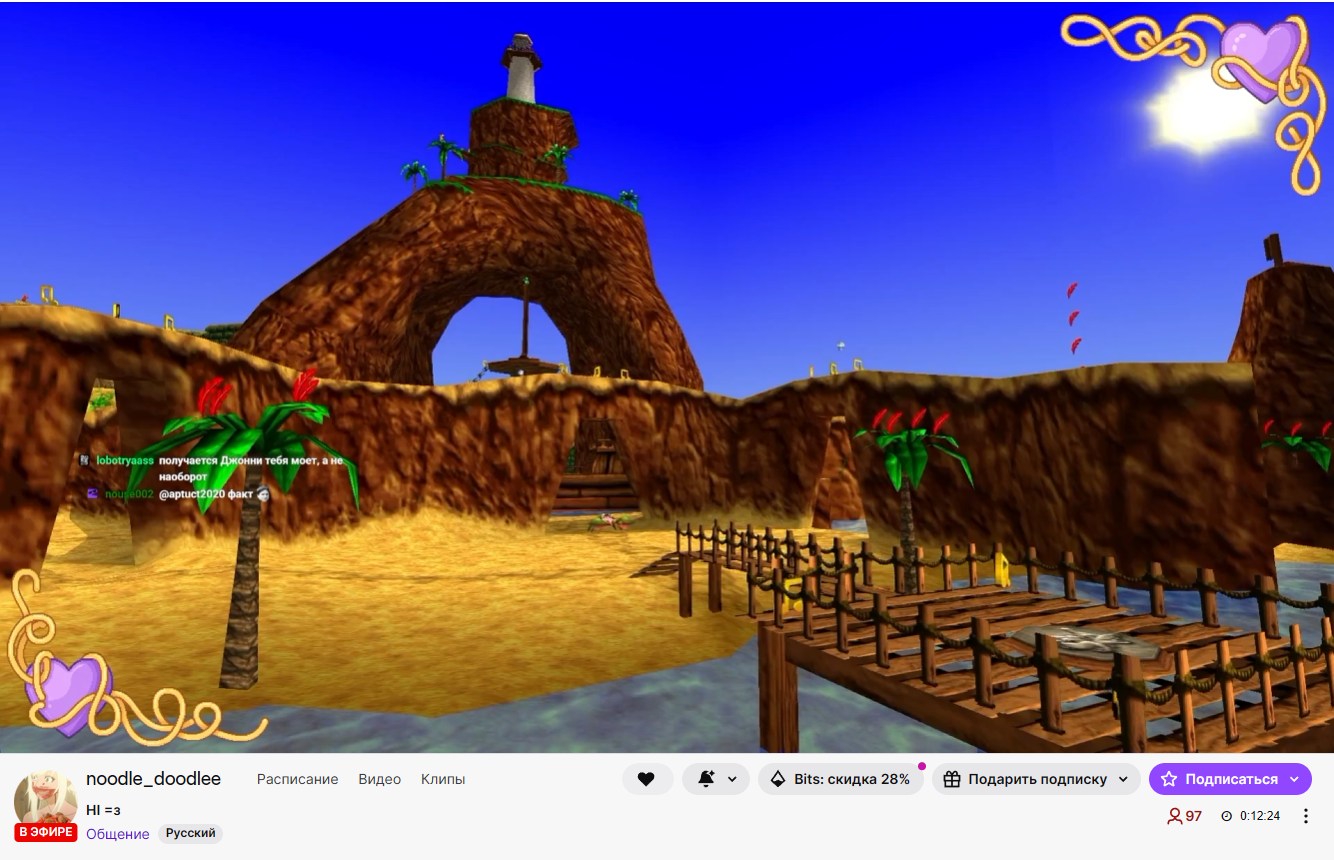This screenshot has height=860, width=1334.
Task: Select the Русский language tag
Action: click(190, 833)
